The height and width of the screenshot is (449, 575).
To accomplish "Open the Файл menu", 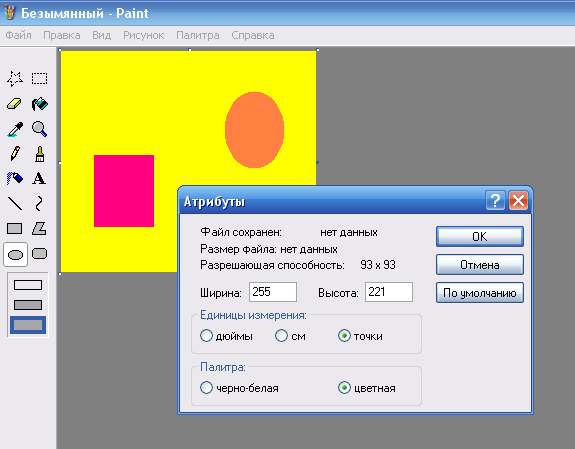I will (x=18, y=35).
